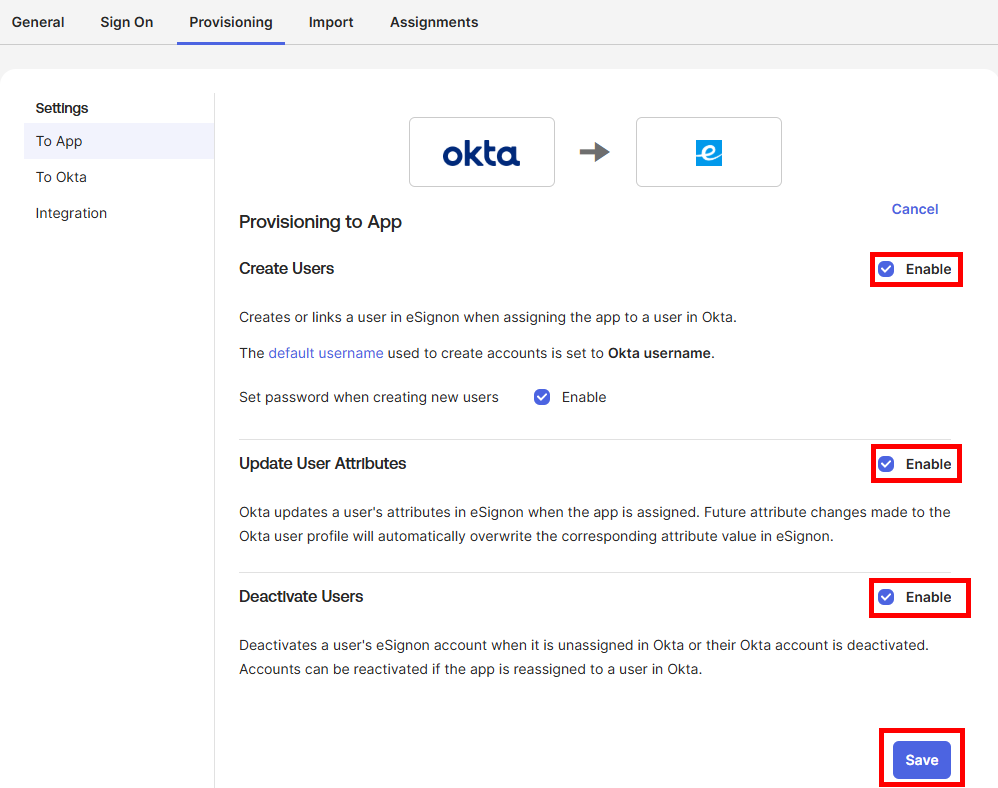Viewport: 998px width, 788px height.
Task: Click the Update User Attributes section title
Action: tap(323, 463)
